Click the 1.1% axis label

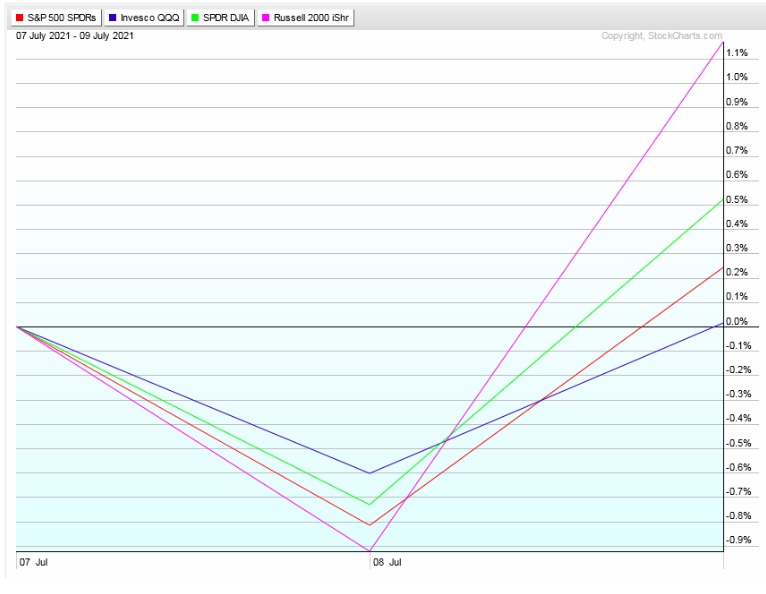click(x=737, y=53)
